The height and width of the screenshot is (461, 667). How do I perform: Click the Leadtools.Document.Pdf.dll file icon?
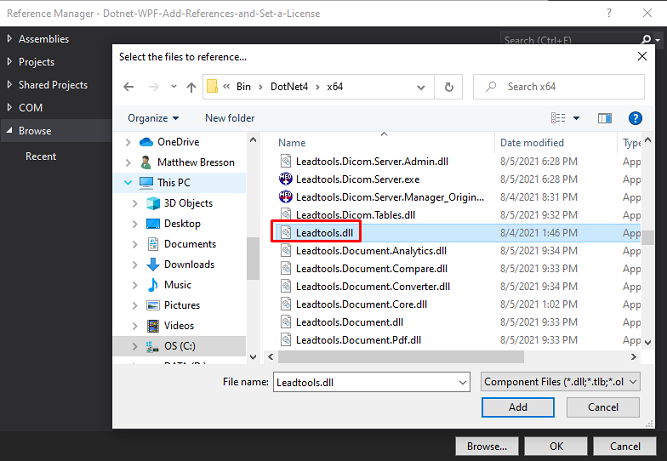click(x=286, y=340)
